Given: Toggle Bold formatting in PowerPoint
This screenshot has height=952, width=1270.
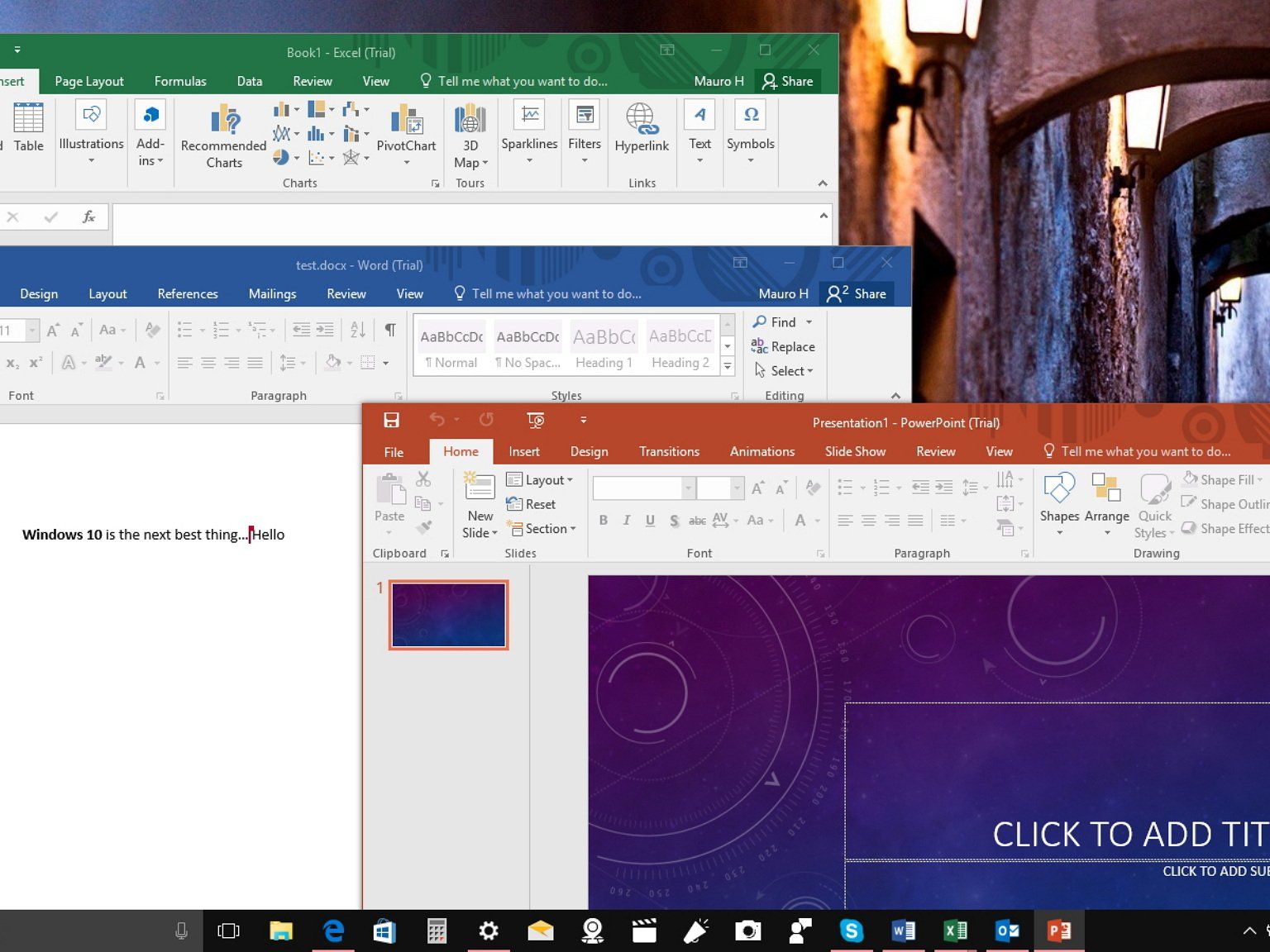Looking at the screenshot, I should 604,520.
